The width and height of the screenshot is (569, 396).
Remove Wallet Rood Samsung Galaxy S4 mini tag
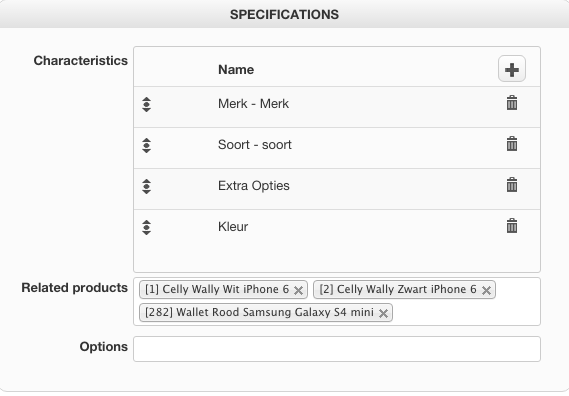[383, 313]
